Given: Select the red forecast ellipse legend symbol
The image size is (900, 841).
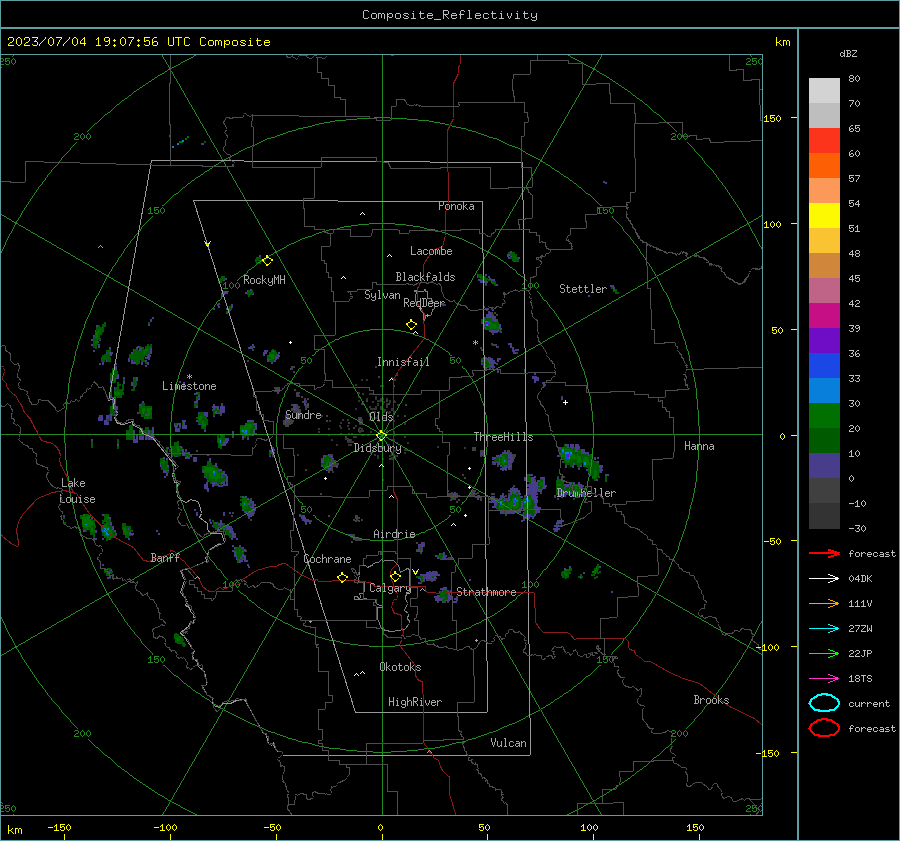Looking at the screenshot, I should [824, 728].
